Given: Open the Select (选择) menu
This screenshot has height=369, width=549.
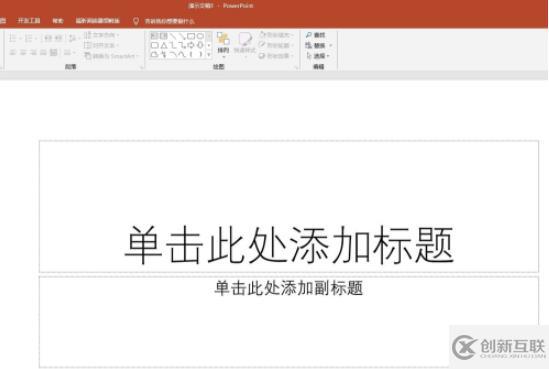Looking at the screenshot, I should (x=318, y=56).
